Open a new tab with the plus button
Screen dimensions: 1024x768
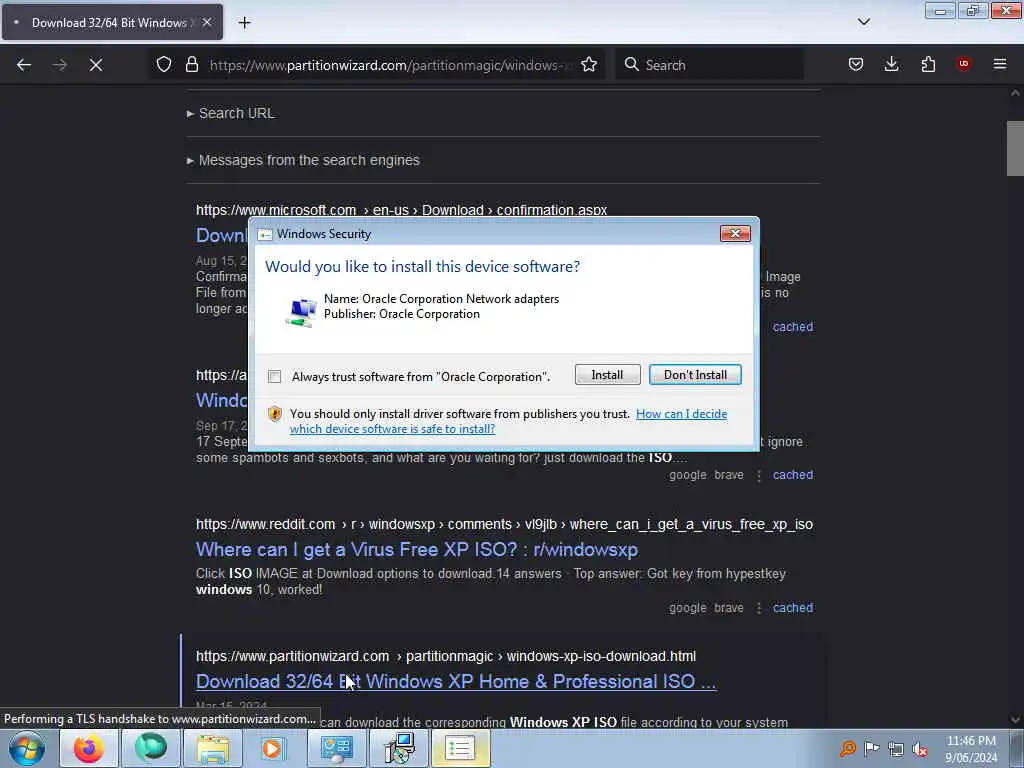pyautogui.click(x=244, y=23)
